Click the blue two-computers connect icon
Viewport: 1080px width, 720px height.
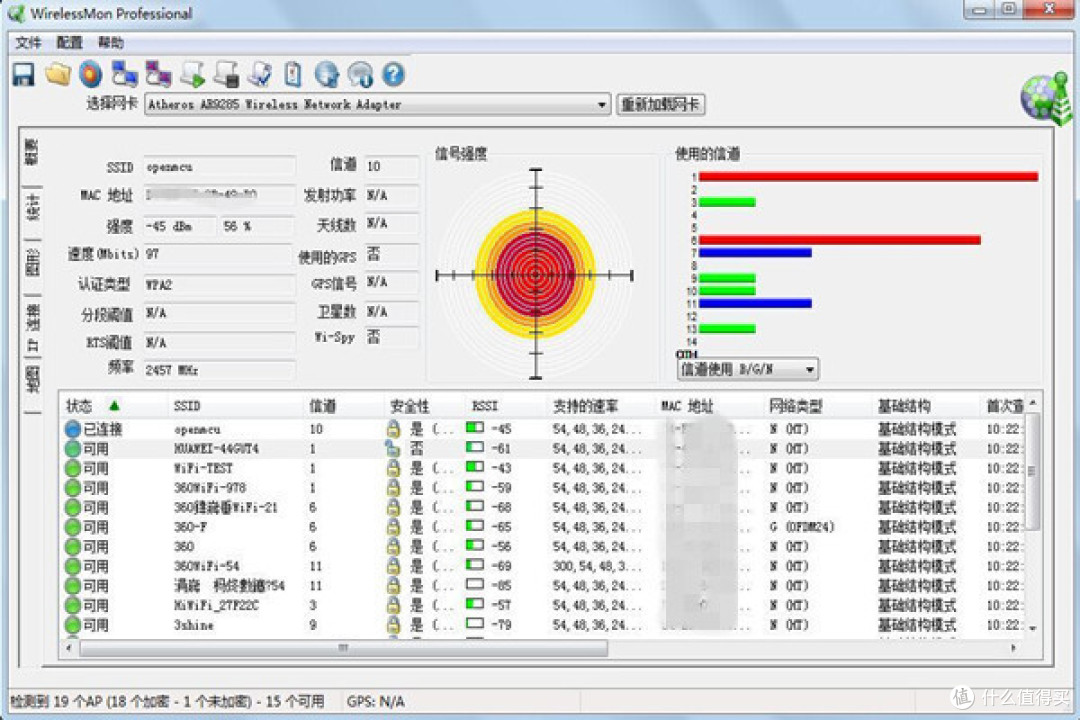[125, 74]
